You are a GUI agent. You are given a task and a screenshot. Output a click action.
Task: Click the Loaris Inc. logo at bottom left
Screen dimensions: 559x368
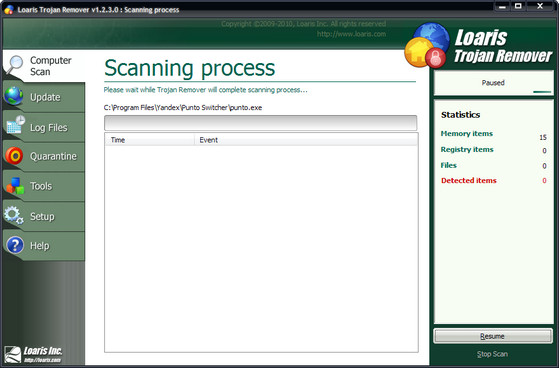click(33, 354)
